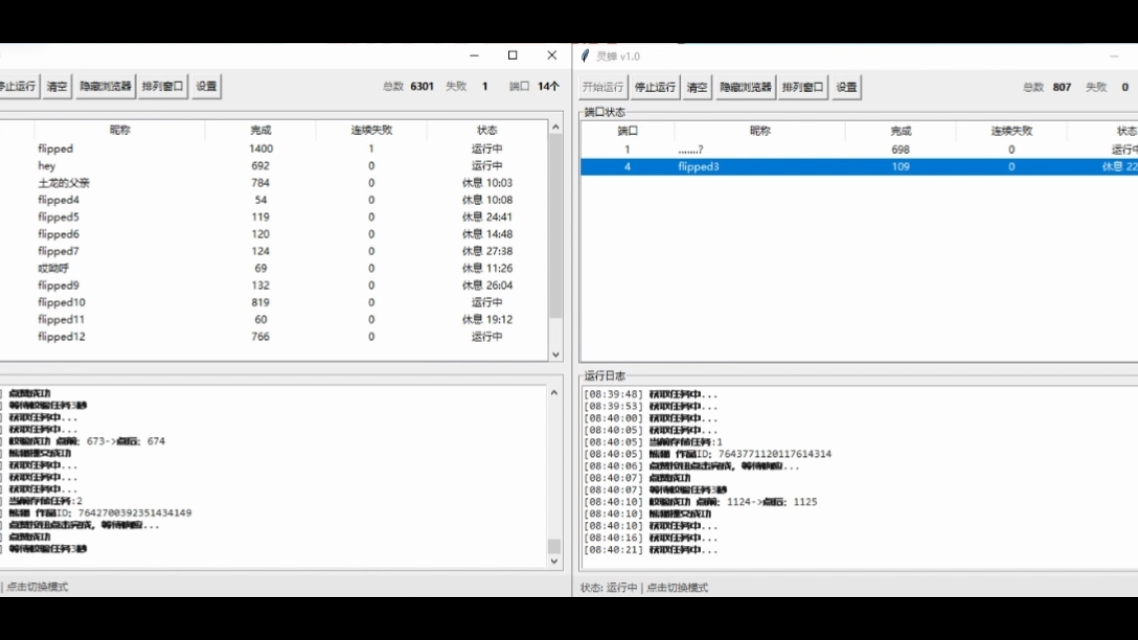The image size is (1138, 640).
Task: Open 设置 in the right window
Action: (x=846, y=87)
